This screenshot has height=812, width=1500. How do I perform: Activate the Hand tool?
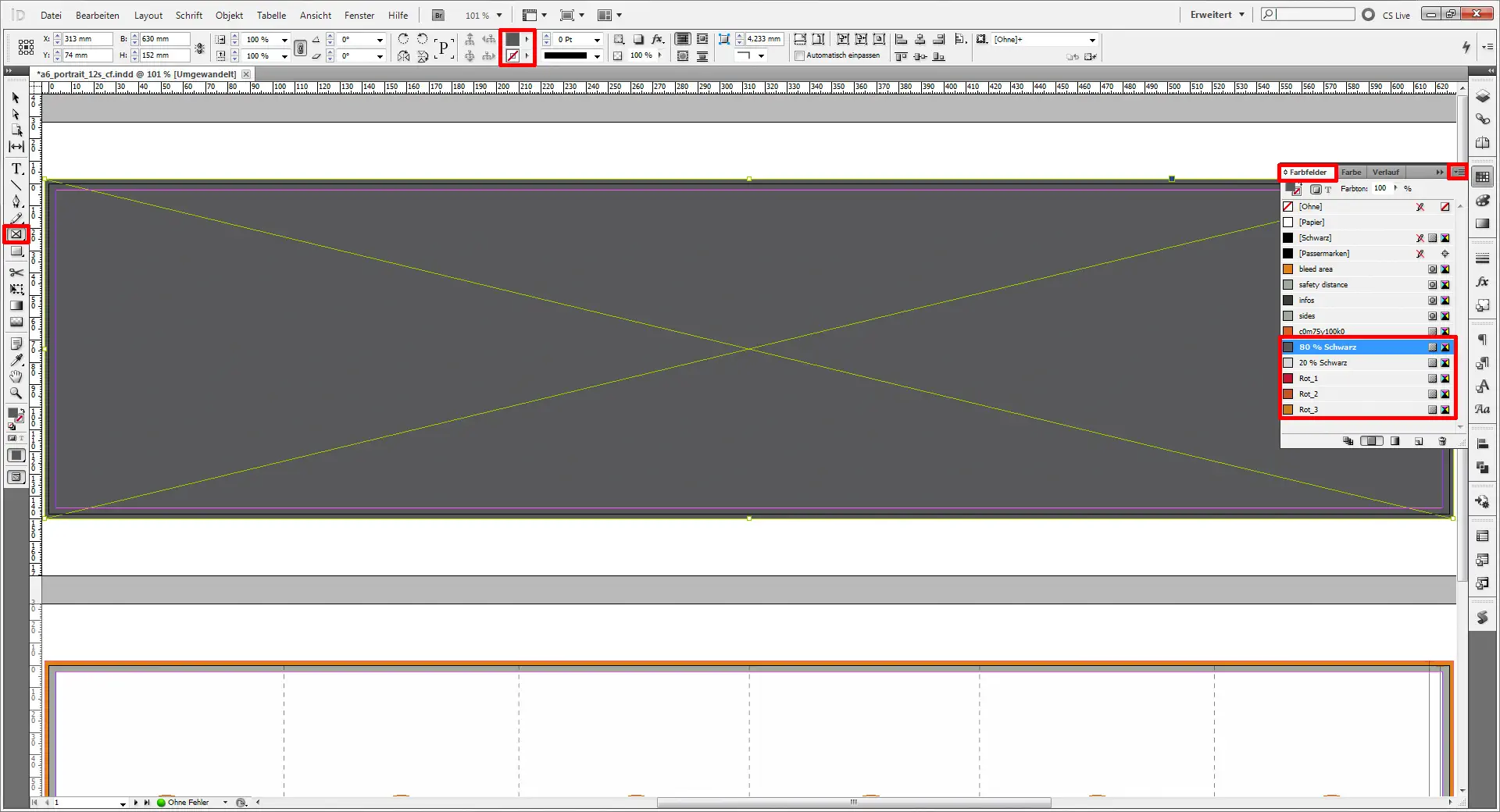[16, 376]
